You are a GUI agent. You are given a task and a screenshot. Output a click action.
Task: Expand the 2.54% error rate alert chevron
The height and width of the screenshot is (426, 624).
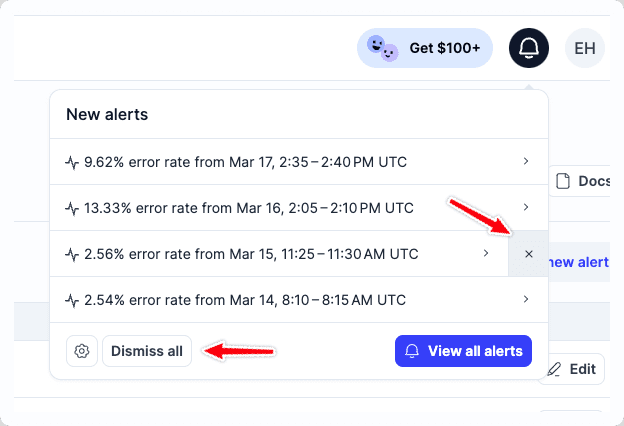click(526, 300)
